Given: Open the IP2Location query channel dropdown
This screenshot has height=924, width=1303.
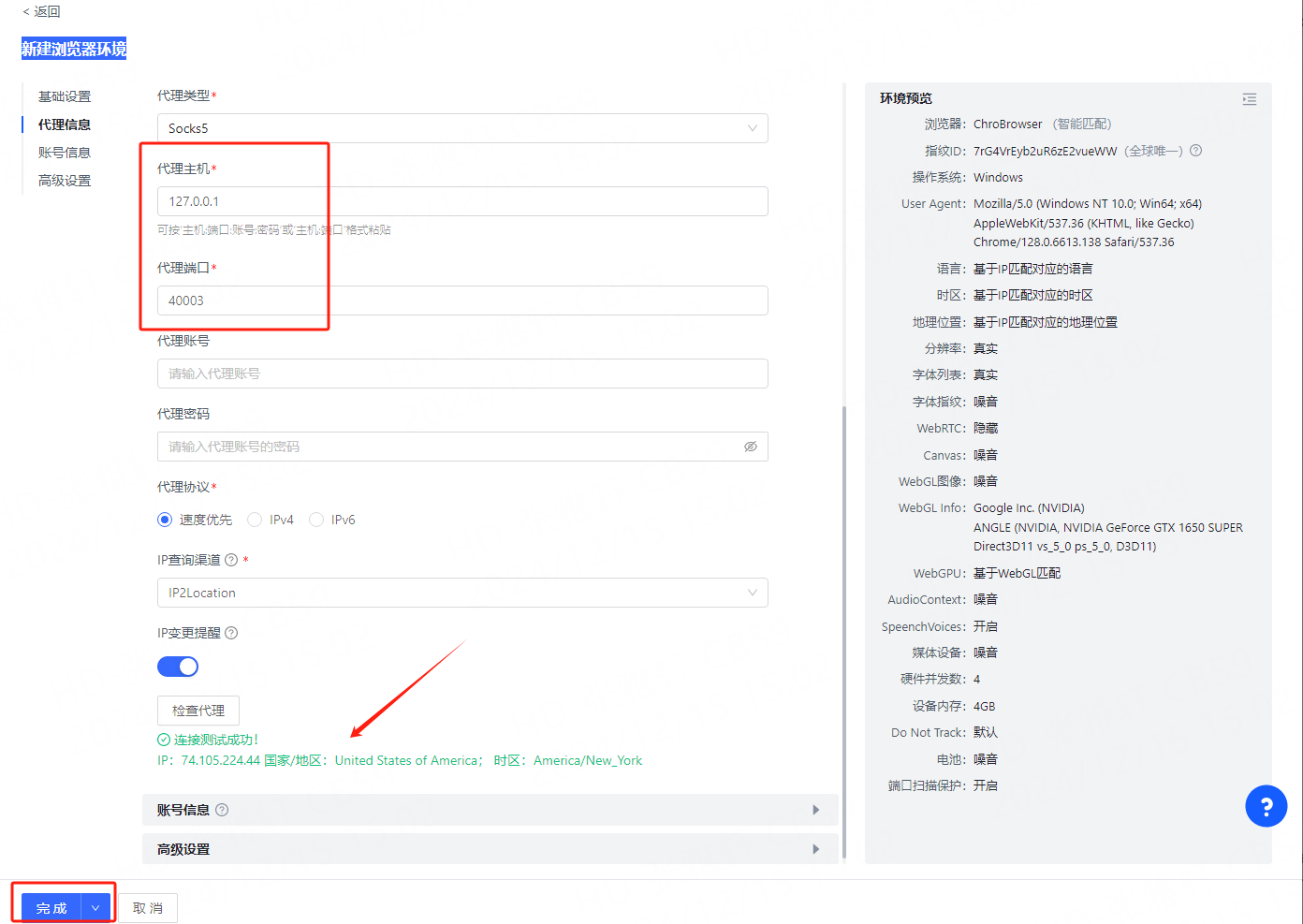Looking at the screenshot, I should [462, 593].
